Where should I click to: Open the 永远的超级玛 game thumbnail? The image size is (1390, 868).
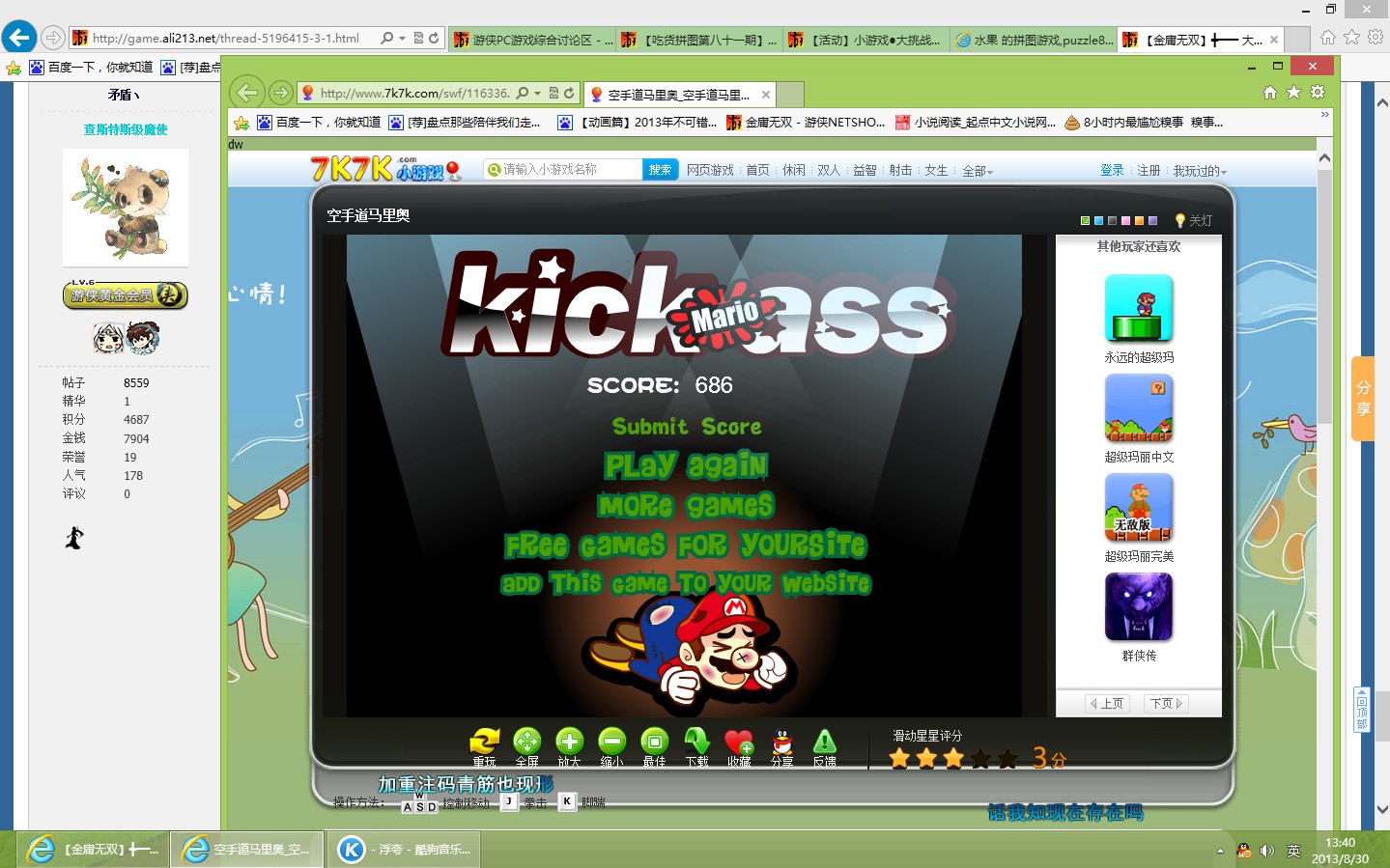[1139, 308]
